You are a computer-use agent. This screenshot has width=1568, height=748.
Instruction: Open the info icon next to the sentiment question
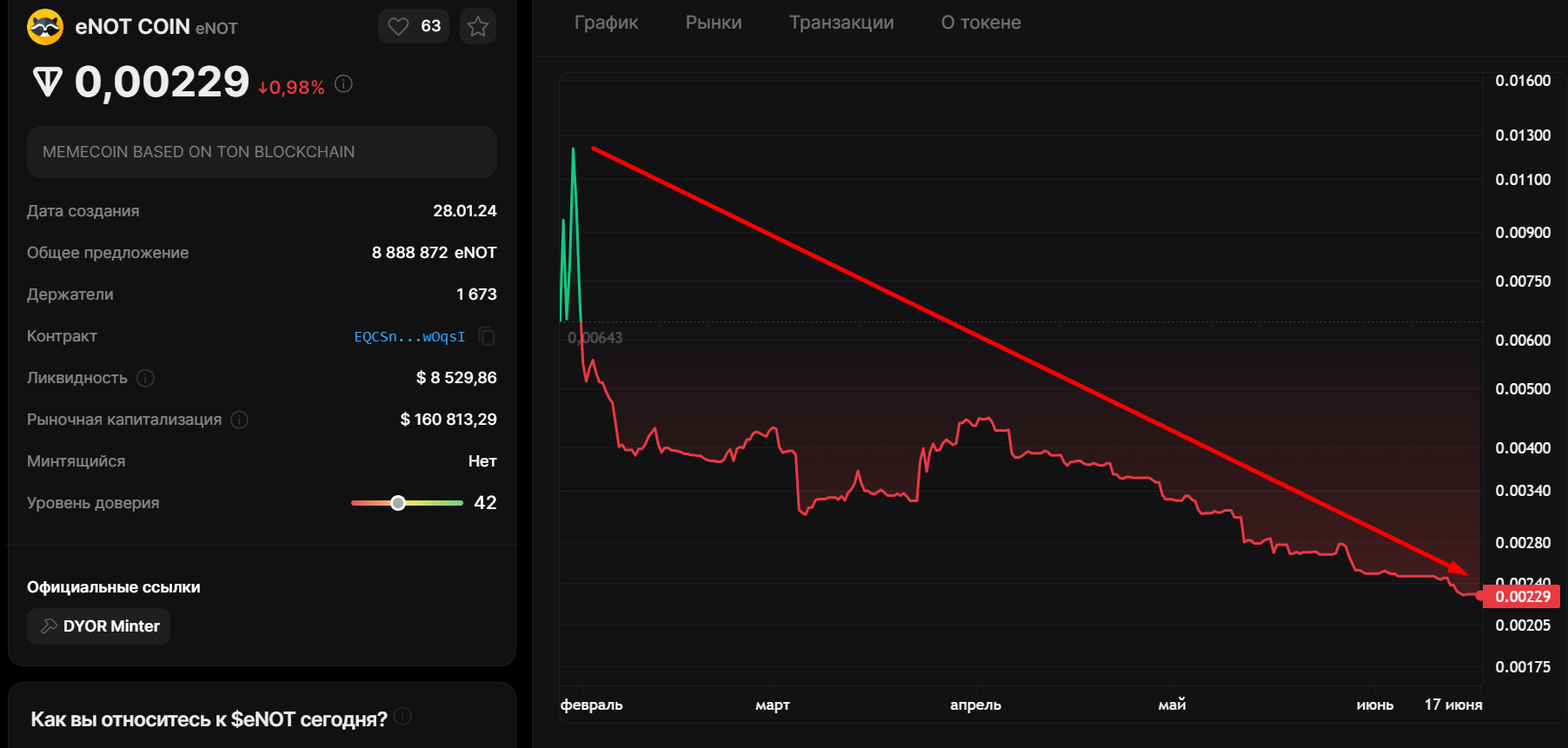click(402, 716)
